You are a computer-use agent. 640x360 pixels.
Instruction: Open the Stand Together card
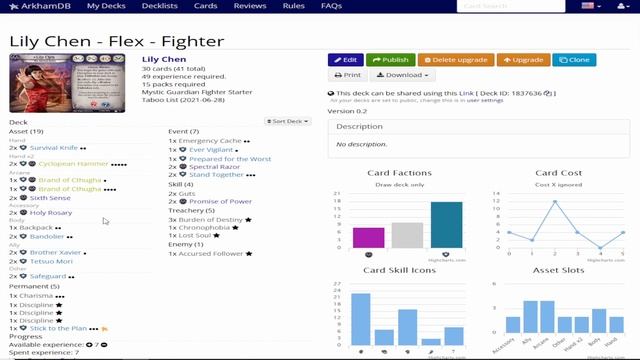pyautogui.click(x=216, y=174)
